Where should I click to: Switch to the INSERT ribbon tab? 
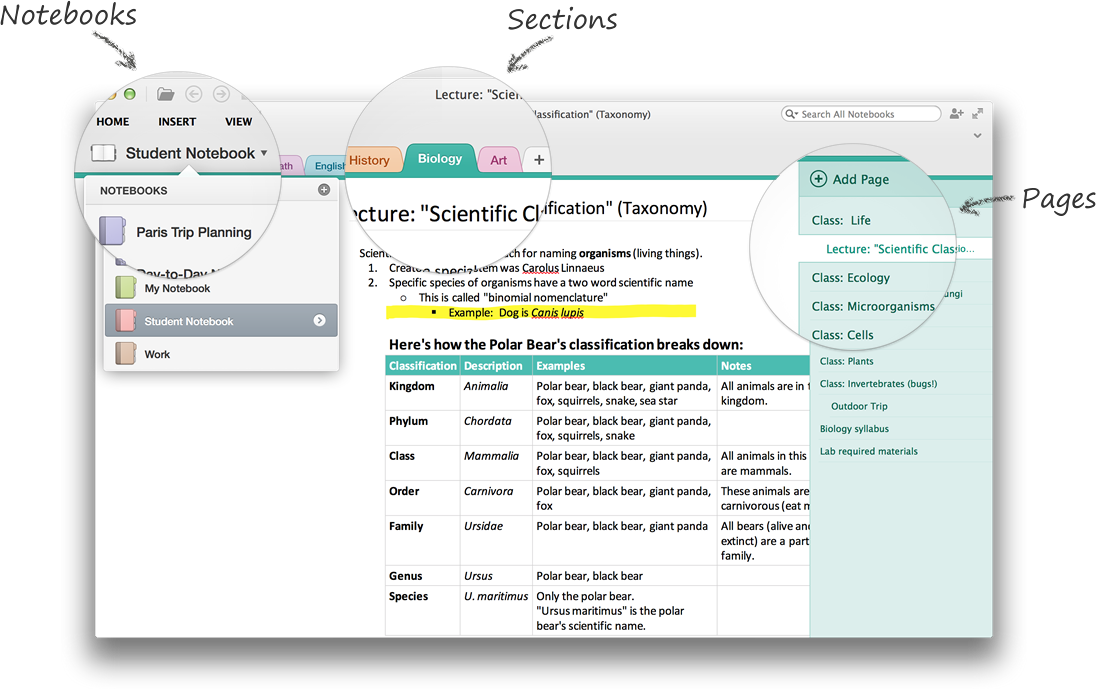[177, 122]
